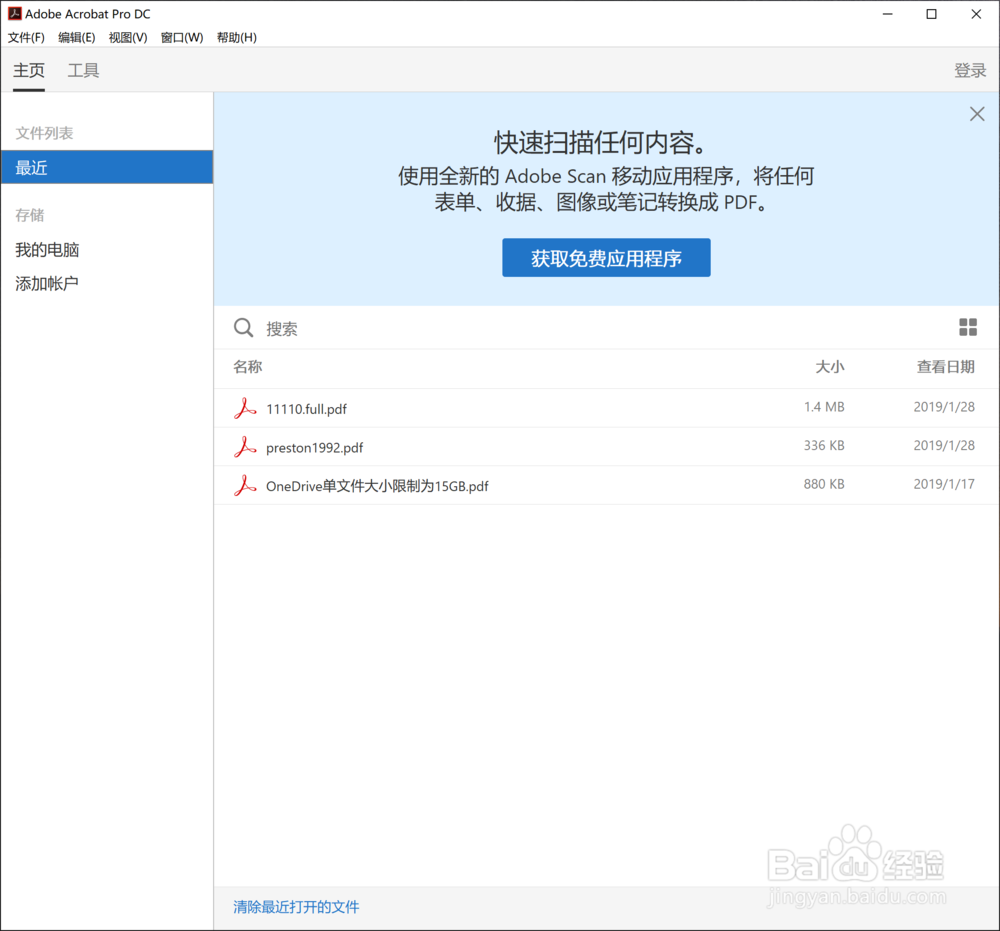Click the 2019/1/17 date entry
Screen dimensions: 1000x931
pos(944,484)
